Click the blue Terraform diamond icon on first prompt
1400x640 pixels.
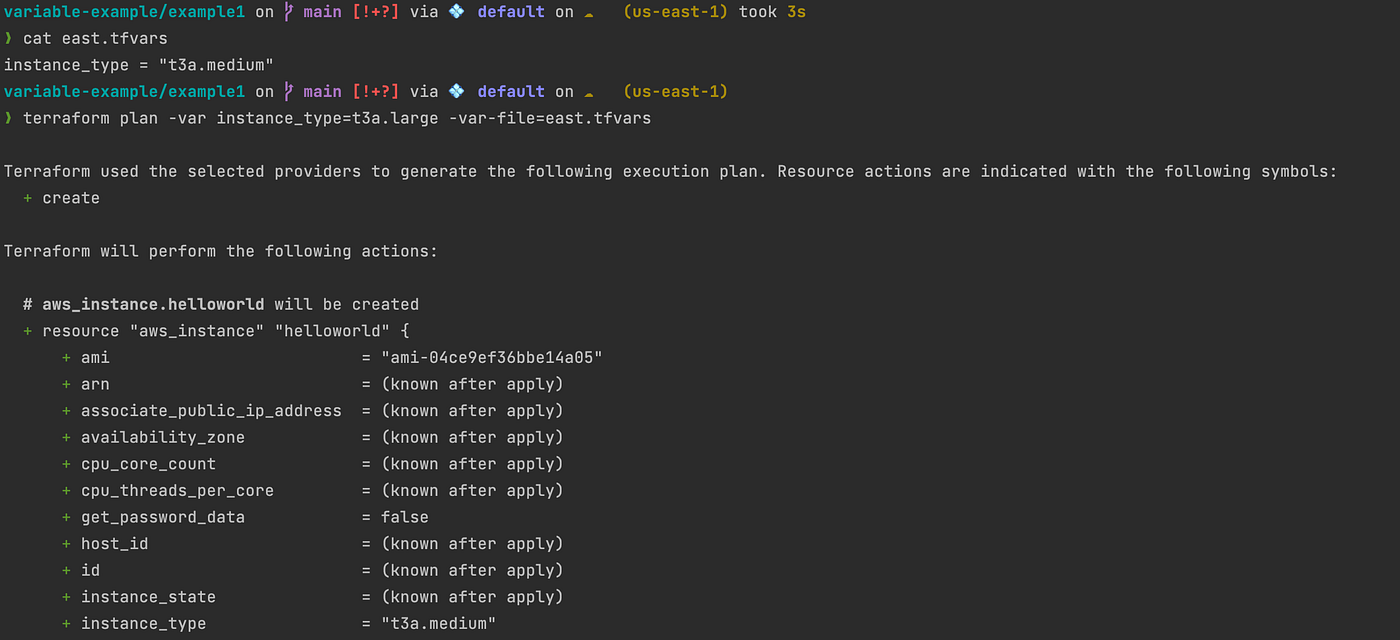(x=457, y=12)
